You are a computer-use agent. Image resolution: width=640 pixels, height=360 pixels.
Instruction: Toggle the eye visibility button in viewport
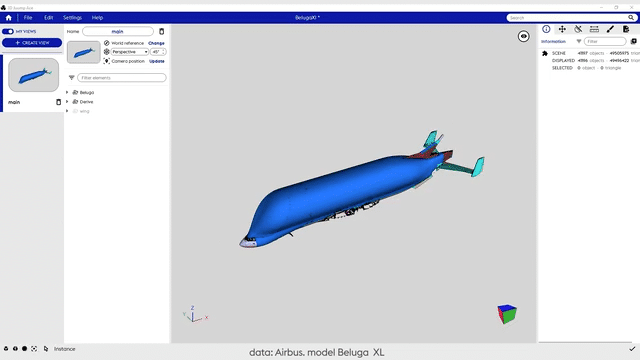(x=524, y=36)
